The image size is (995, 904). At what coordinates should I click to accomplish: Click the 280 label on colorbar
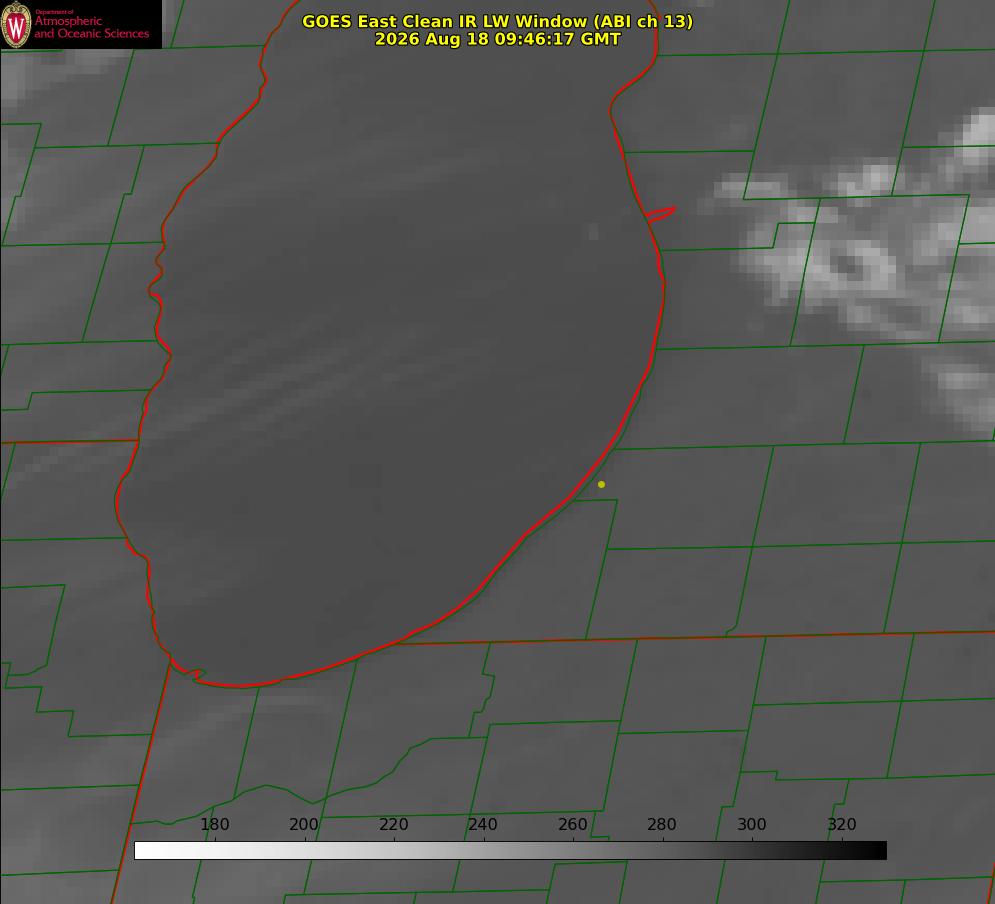pos(661,824)
